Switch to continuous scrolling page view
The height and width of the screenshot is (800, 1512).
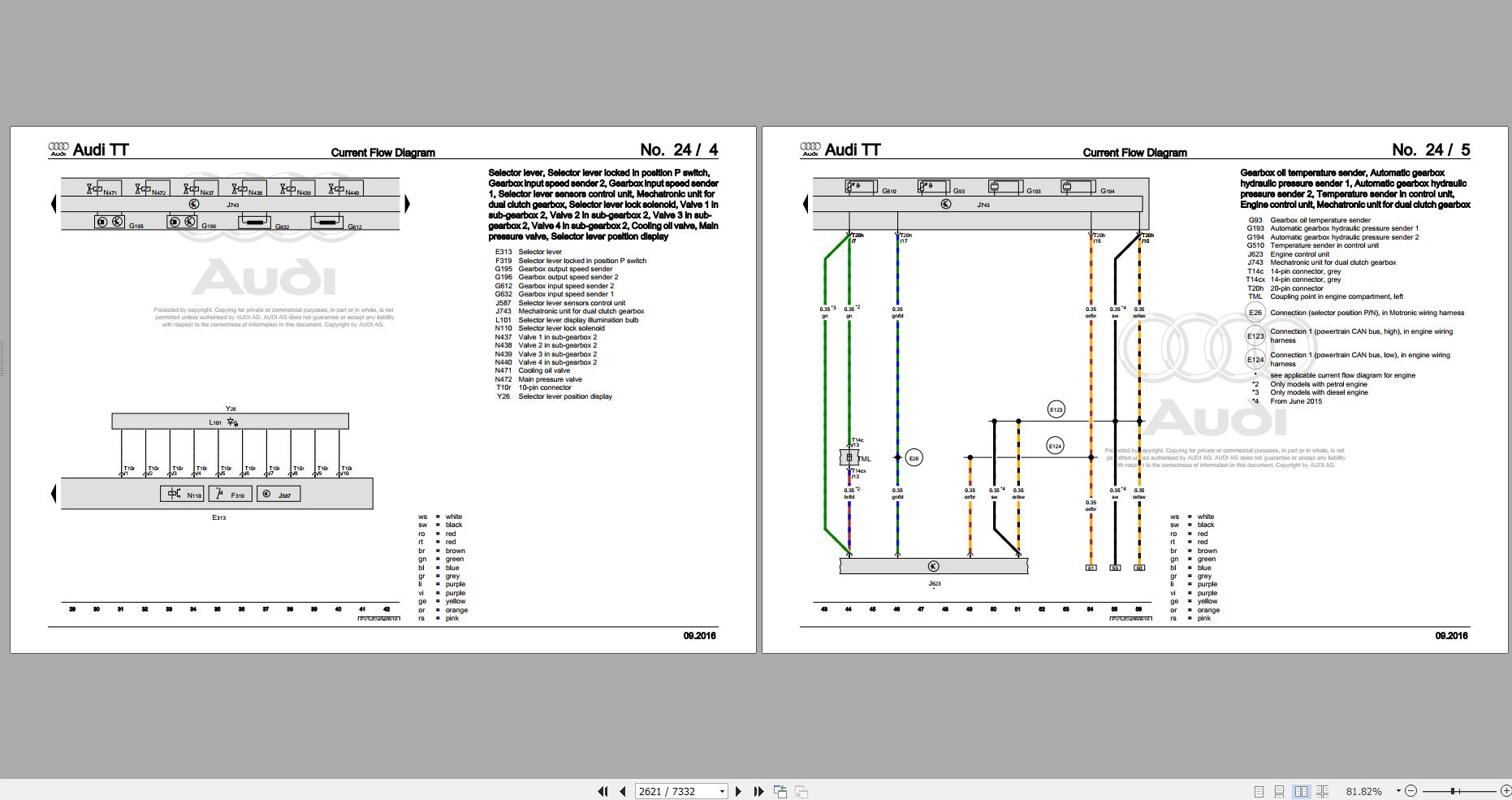click(1279, 791)
